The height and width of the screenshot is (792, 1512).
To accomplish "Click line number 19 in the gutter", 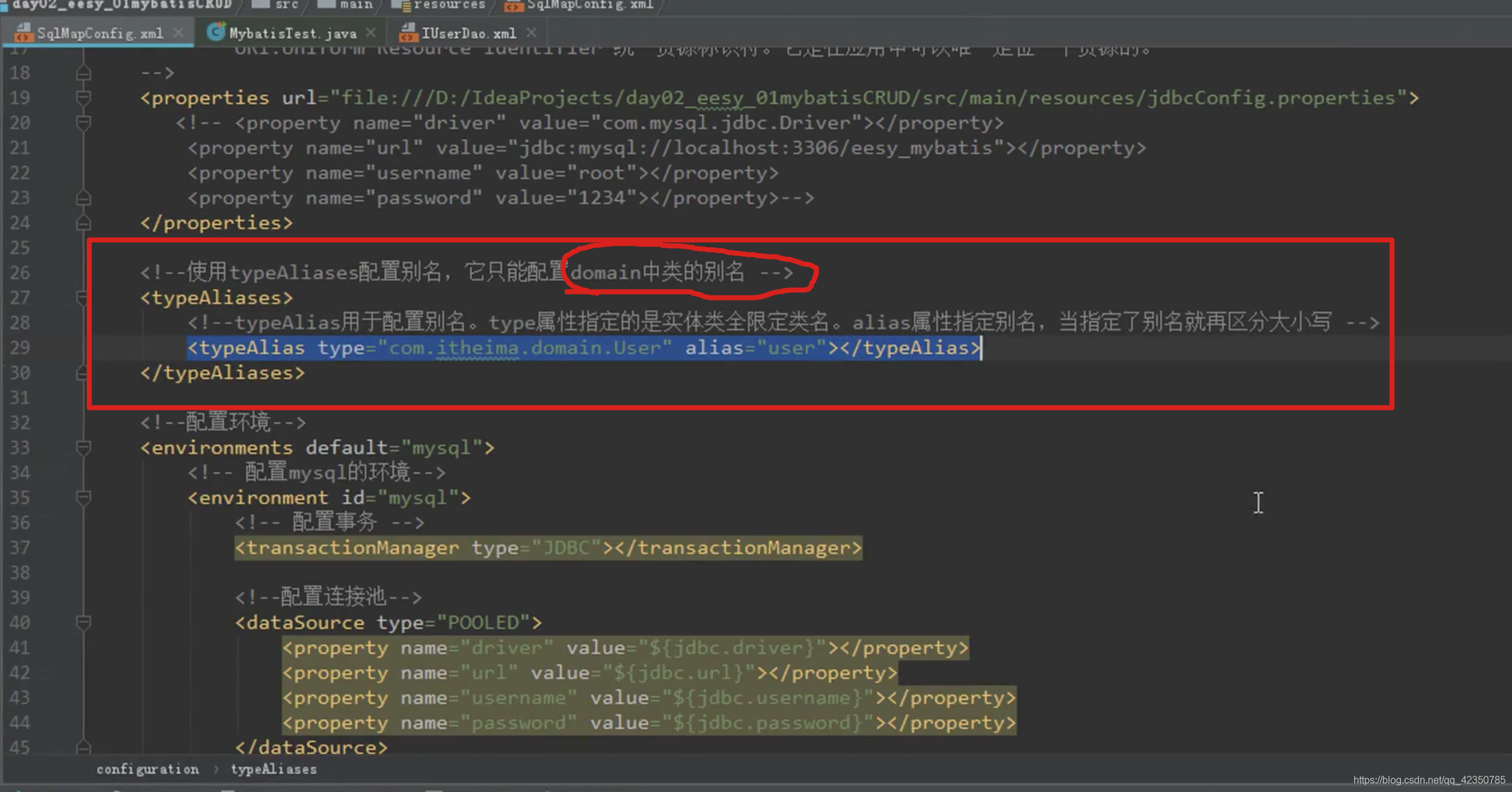I will tap(19, 98).
